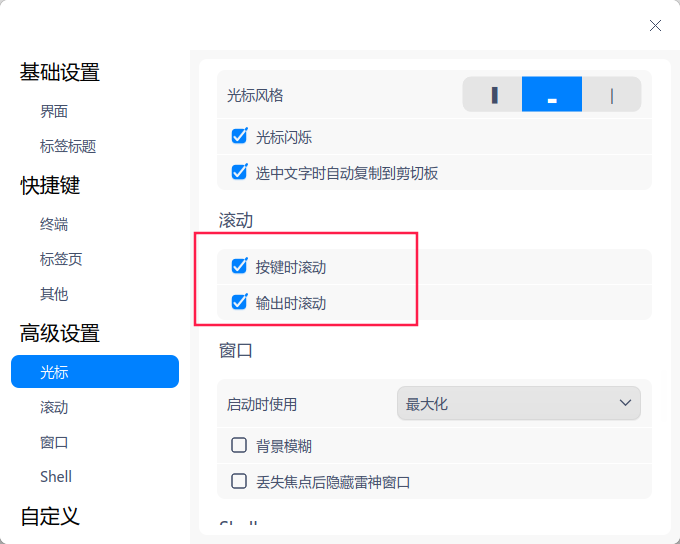Uncheck 按键时滚动
This screenshot has width=680, height=544.
pos(239,266)
